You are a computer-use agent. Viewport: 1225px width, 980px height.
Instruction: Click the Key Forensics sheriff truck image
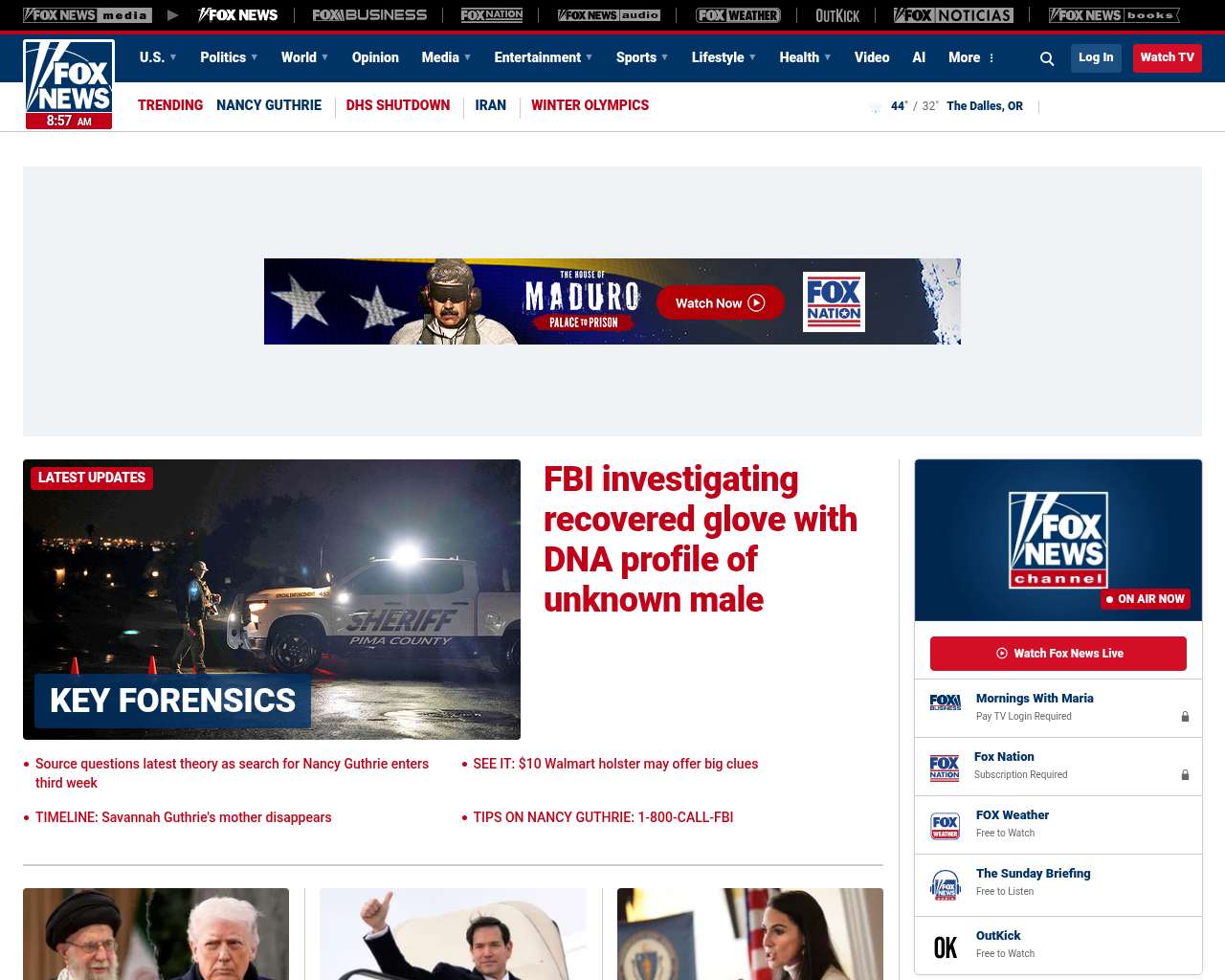(272, 599)
